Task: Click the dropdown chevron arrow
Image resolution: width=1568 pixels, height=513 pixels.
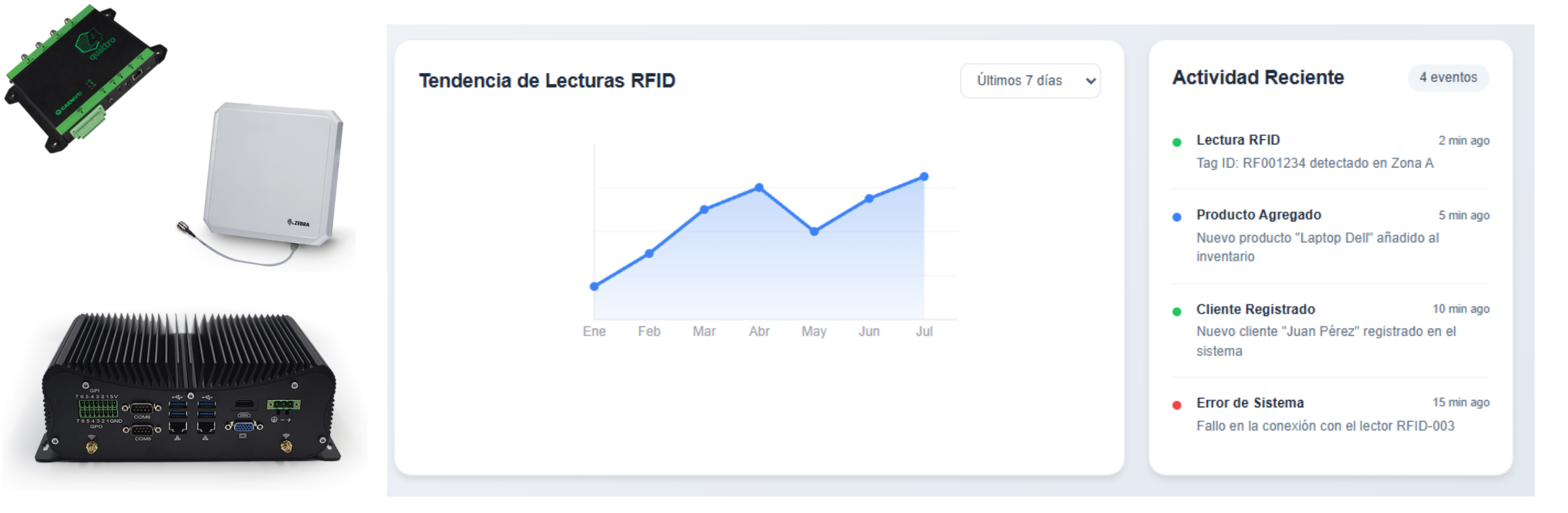Action: click(1091, 81)
